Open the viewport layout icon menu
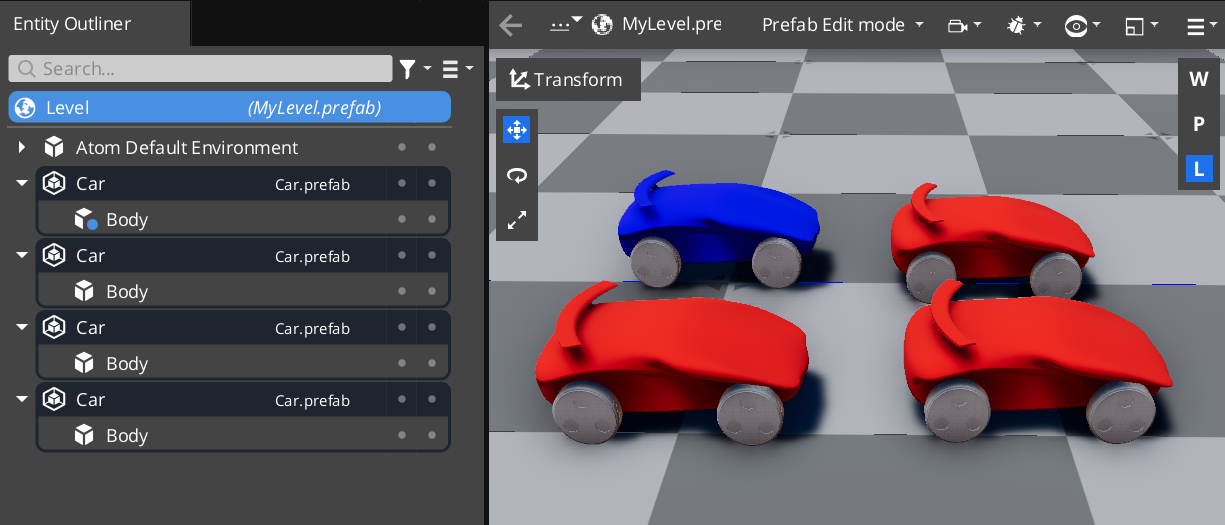The width and height of the screenshot is (1225, 525). tap(1141, 25)
